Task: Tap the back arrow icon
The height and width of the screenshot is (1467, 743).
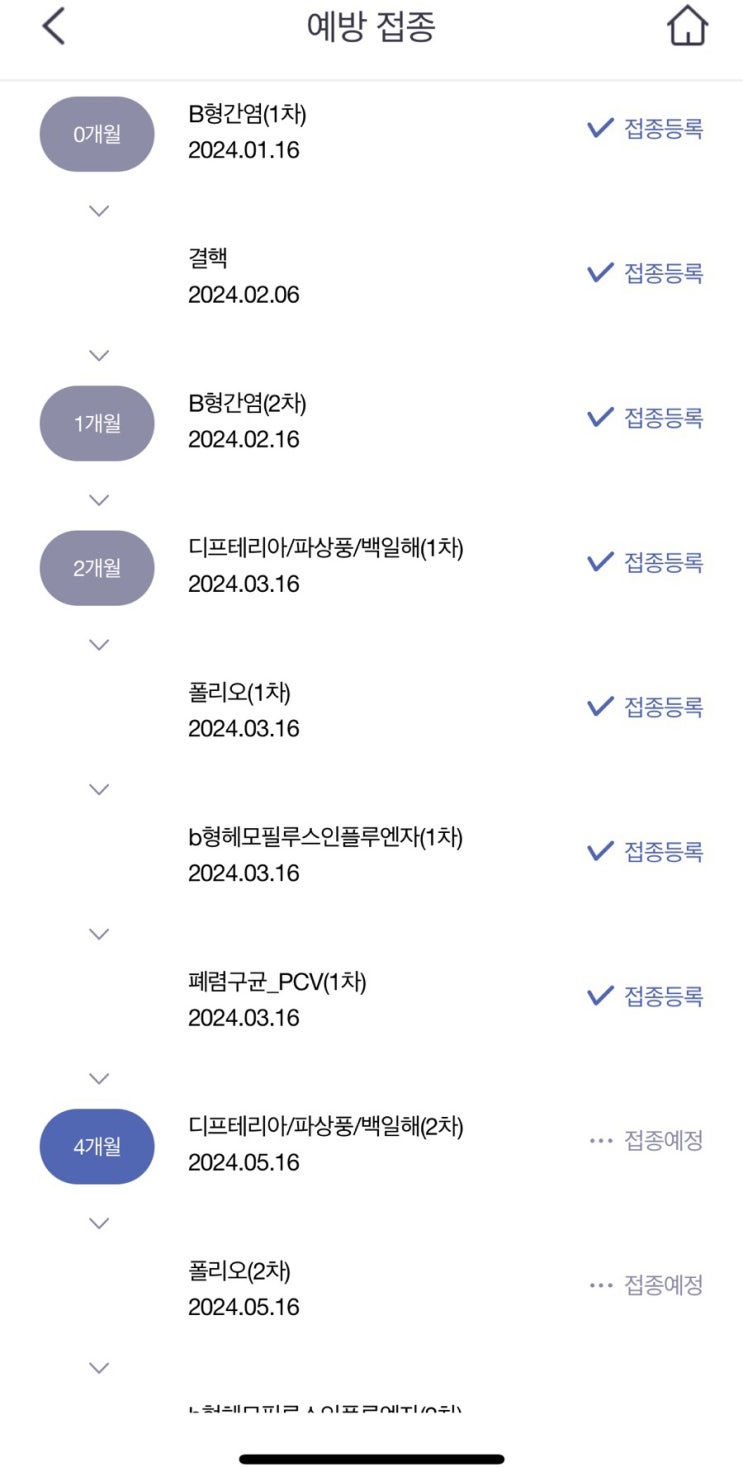Action: pos(54,27)
